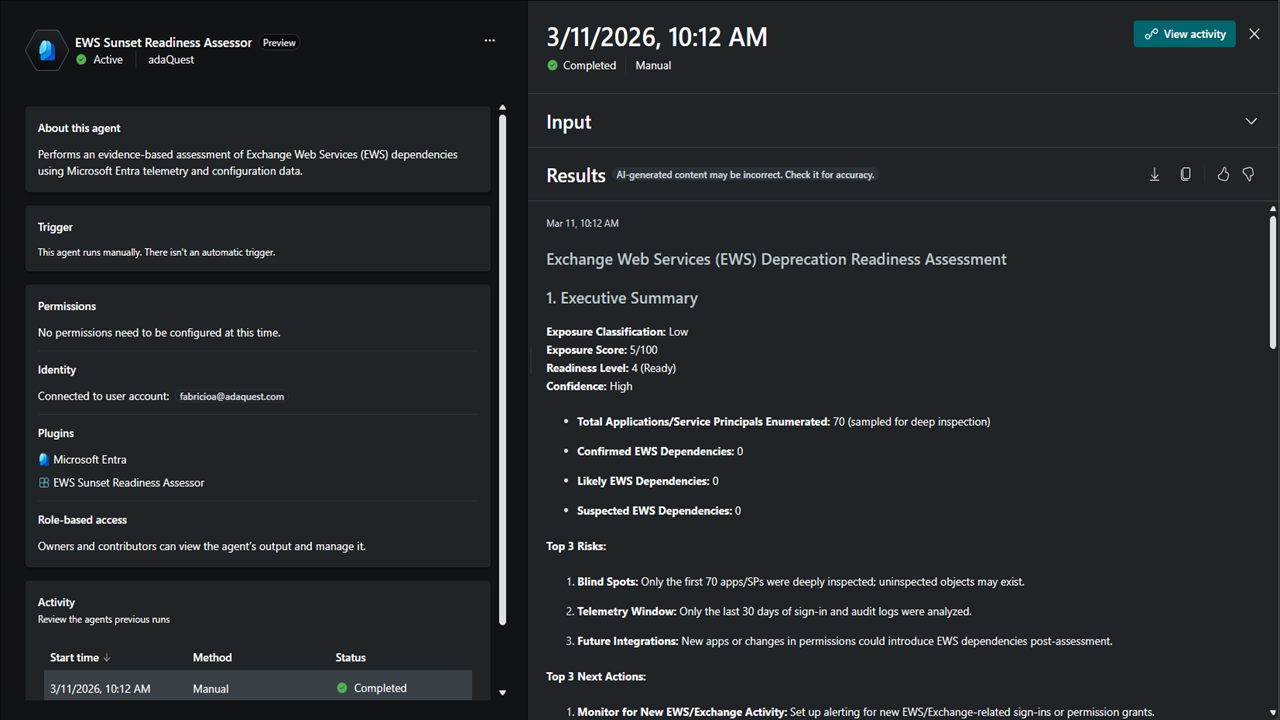The height and width of the screenshot is (720, 1280).
Task: Click the fabricioa@adaquest.com account link
Action: (232, 397)
